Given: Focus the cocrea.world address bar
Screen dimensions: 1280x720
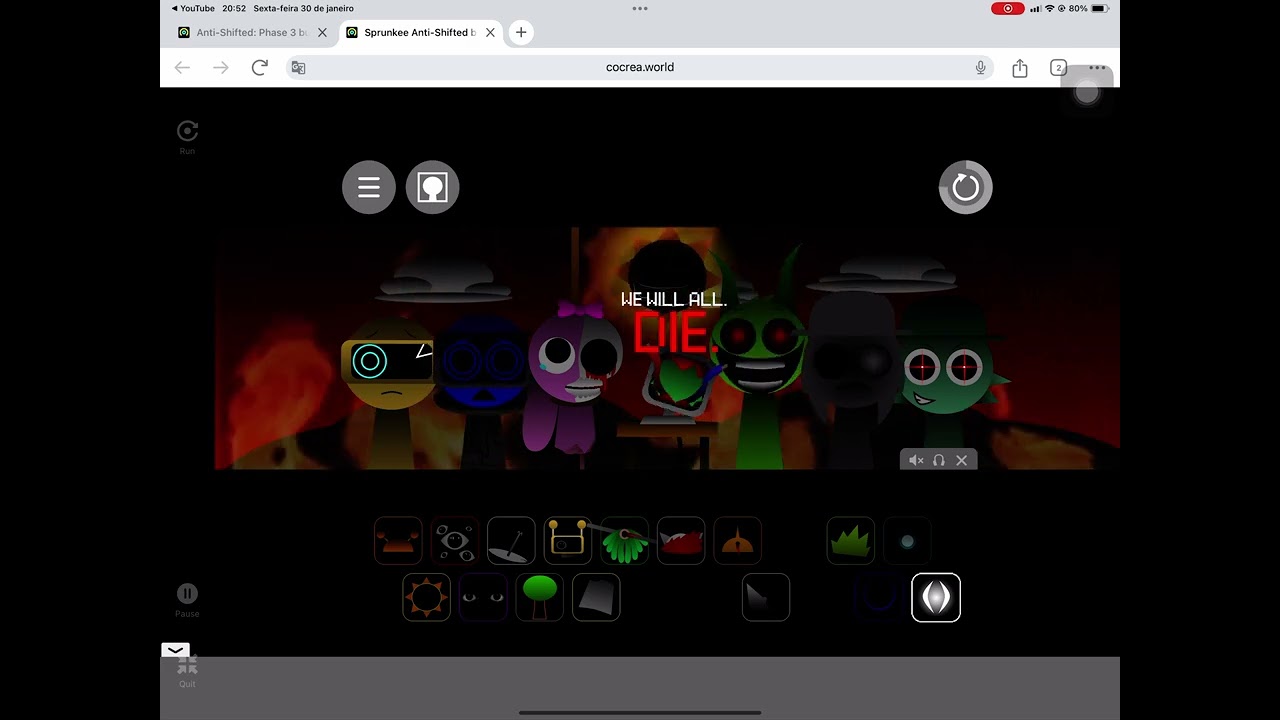Looking at the screenshot, I should (640, 67).
